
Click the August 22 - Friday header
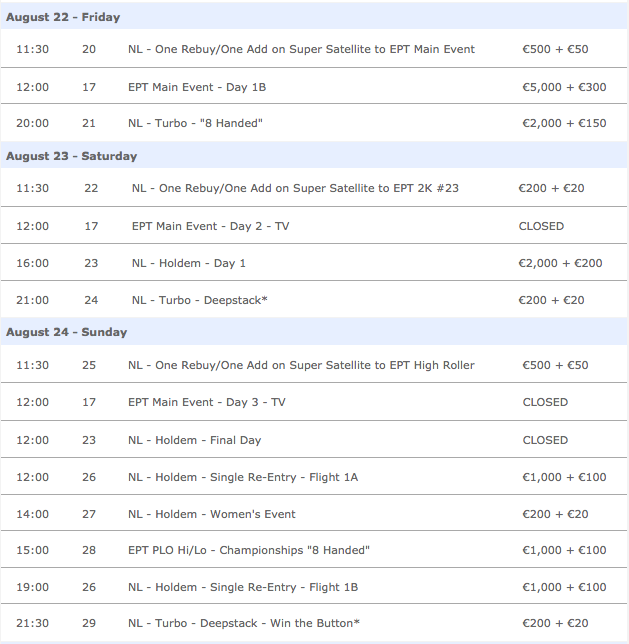(x=63, y=17)
